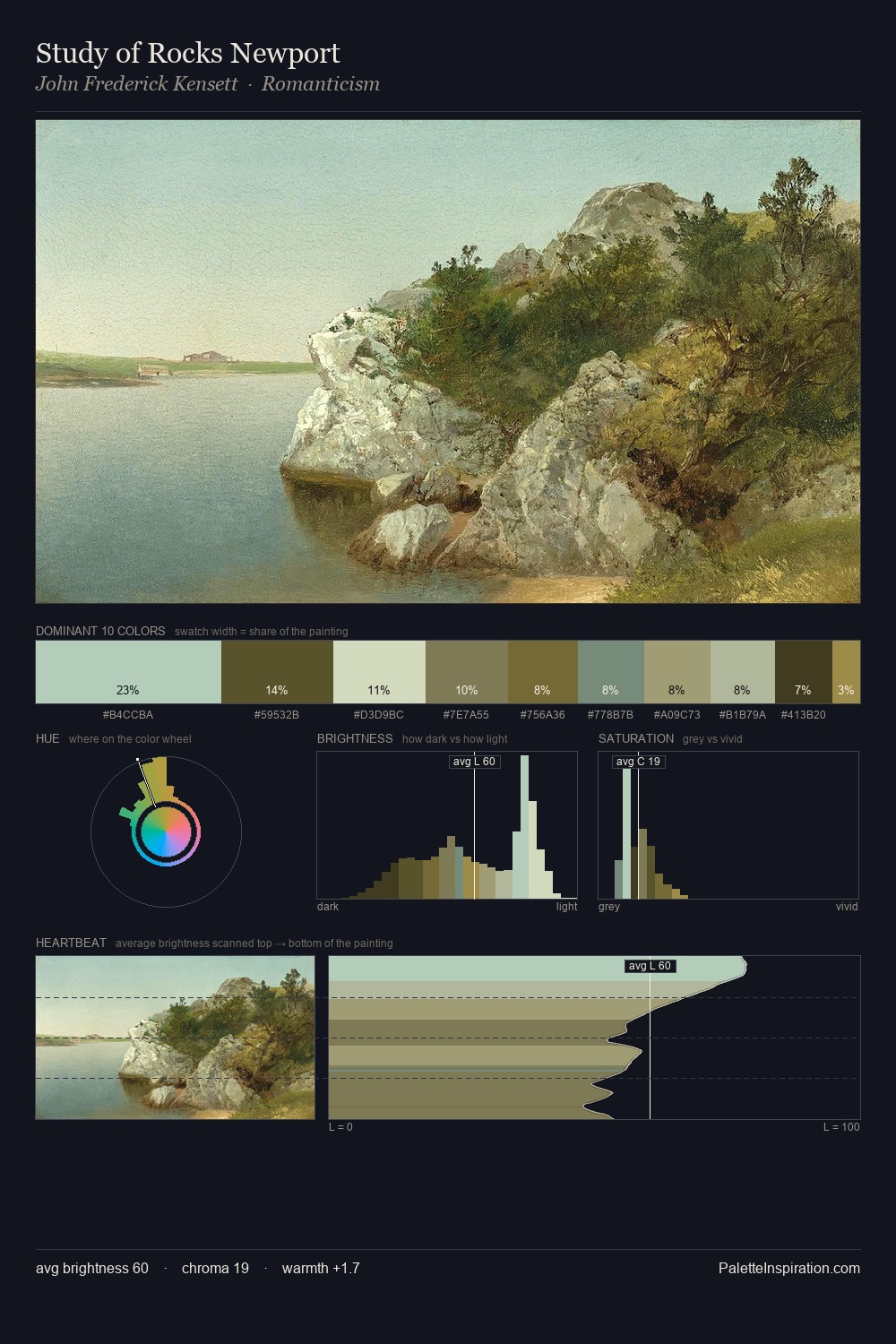Image resolution: width=896 pixels, height=1344 pixels.
Task: Click the HUE section heading
Action: pos(47,738)
